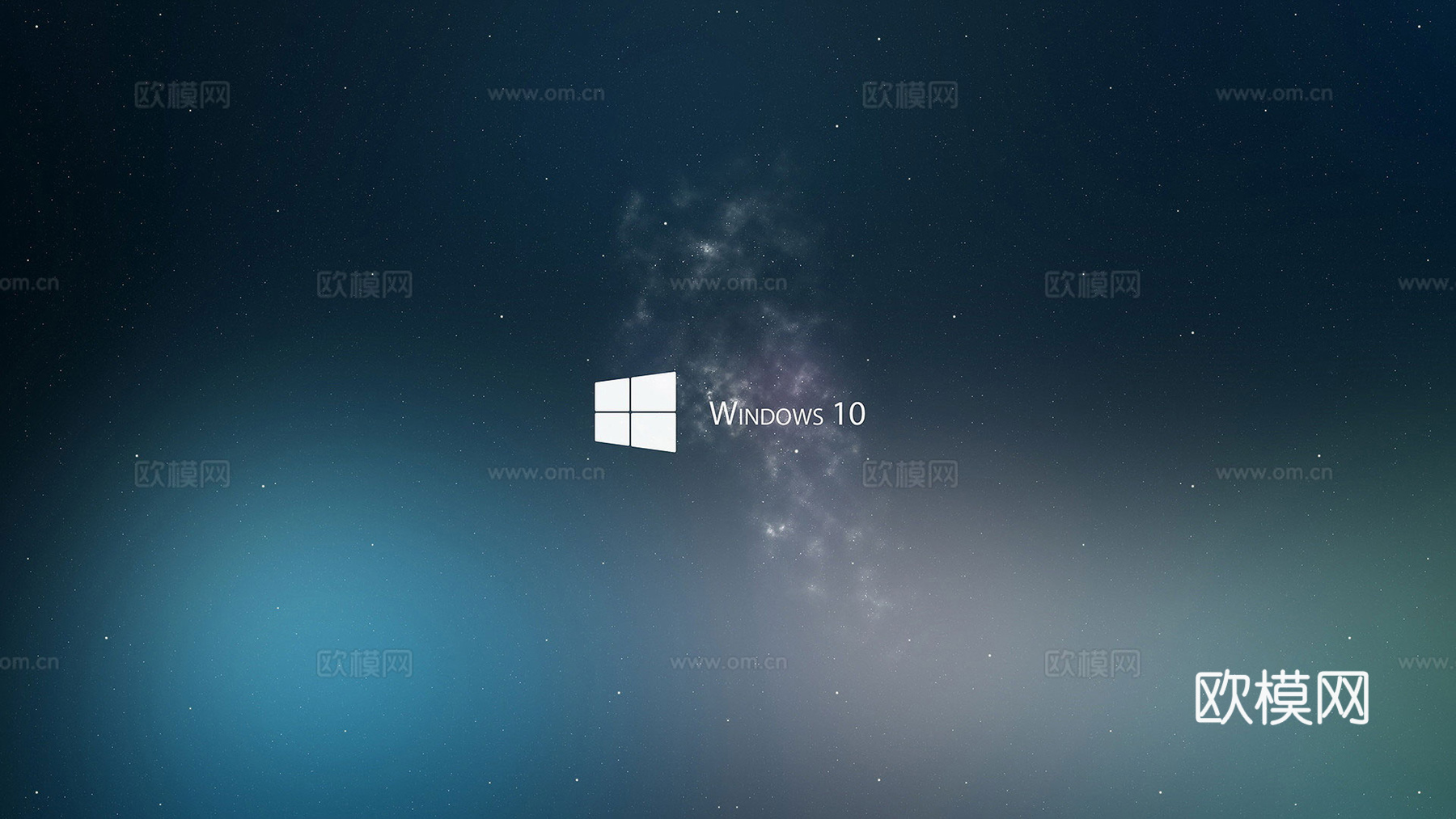The image size is (1456, 819).
Task: Click the "Windows 10" text
Action: pyautogui.click(x=787, y=413)
